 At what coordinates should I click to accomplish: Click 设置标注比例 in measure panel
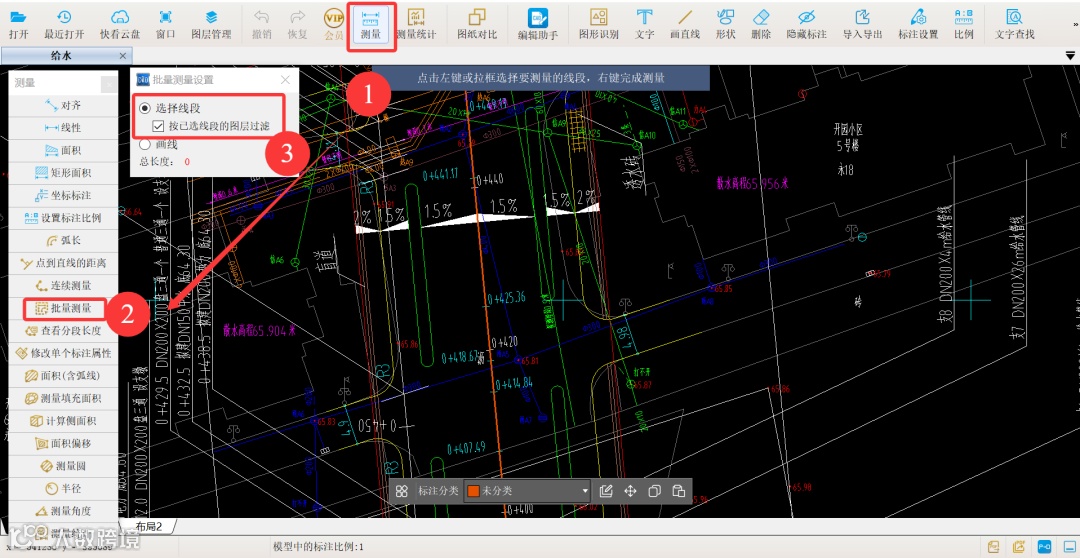coord(63,218)
